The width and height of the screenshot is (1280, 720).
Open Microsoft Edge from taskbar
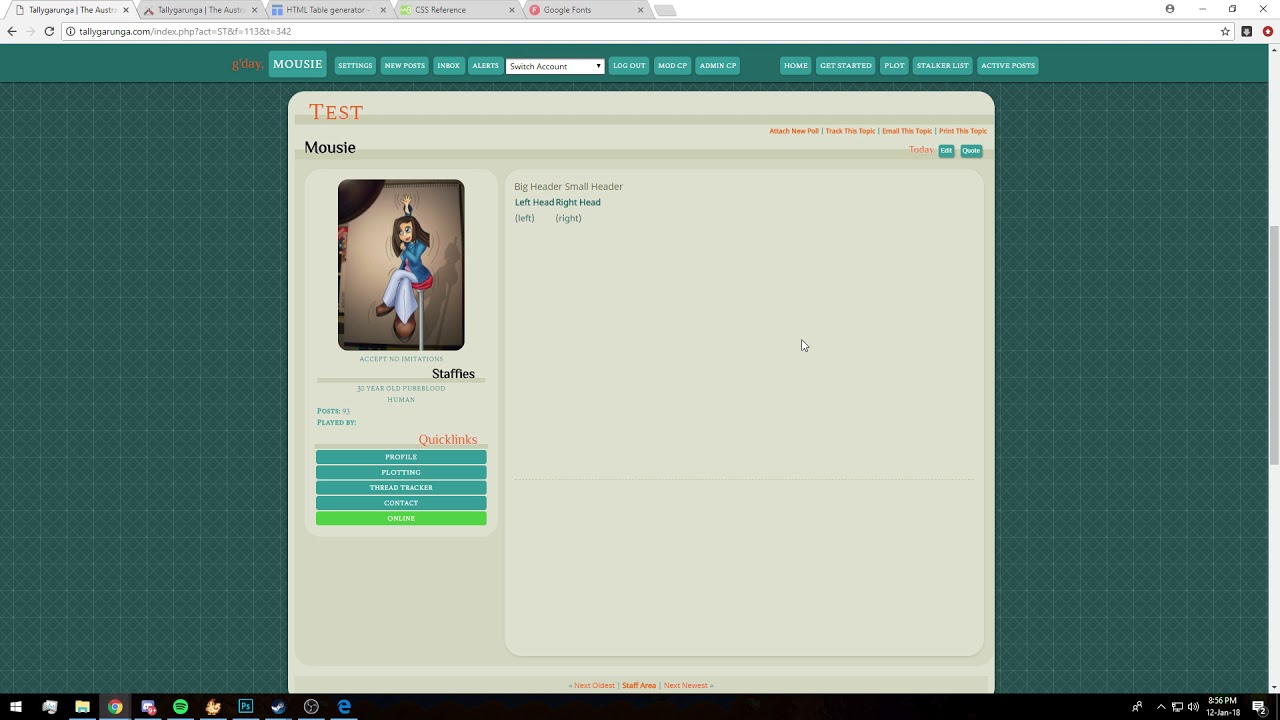point(344,707)
